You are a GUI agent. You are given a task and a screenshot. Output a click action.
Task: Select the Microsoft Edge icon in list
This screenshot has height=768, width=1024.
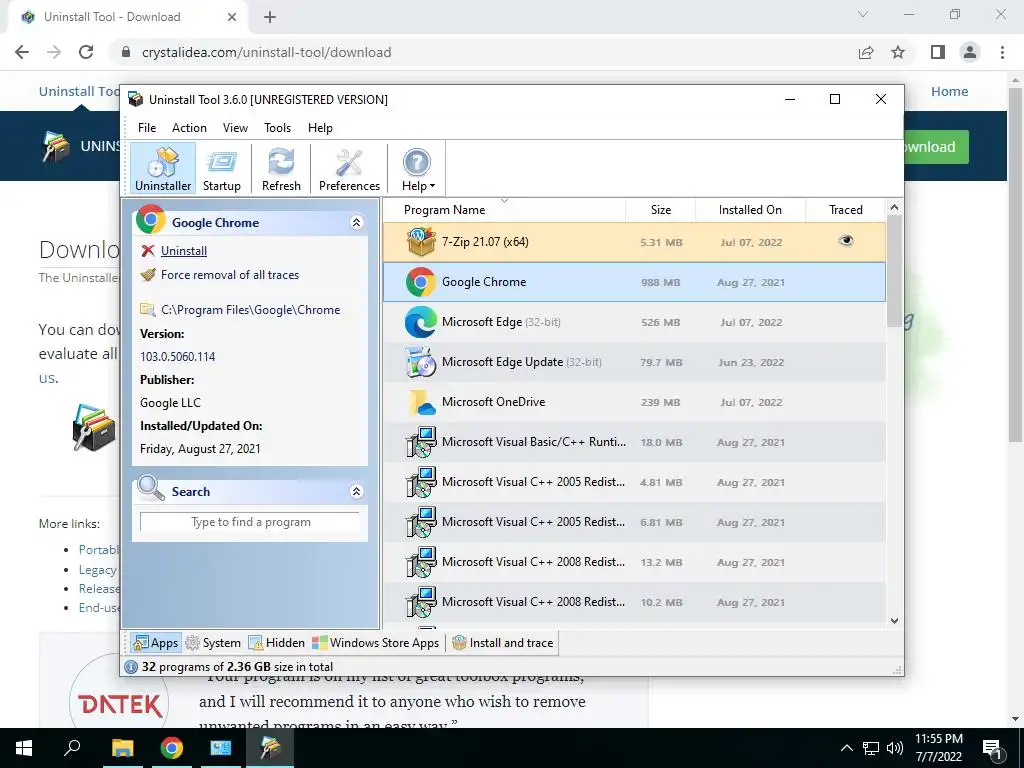click(421, 322)
